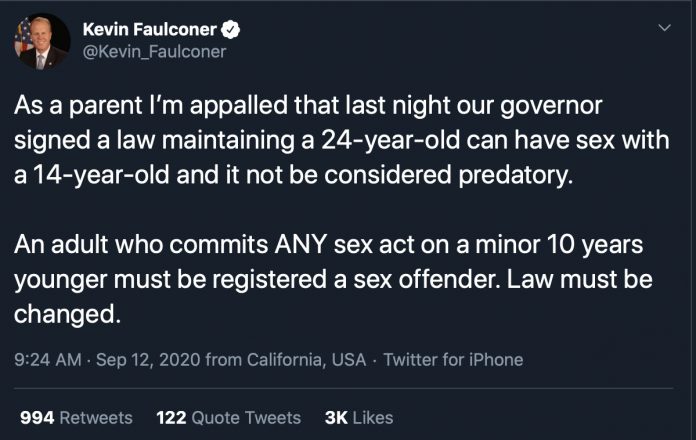Image resolution: width=696 pixels, height=440 pixels.
Task: Show the 122 Quote Tweets
Action: [229, 418]
